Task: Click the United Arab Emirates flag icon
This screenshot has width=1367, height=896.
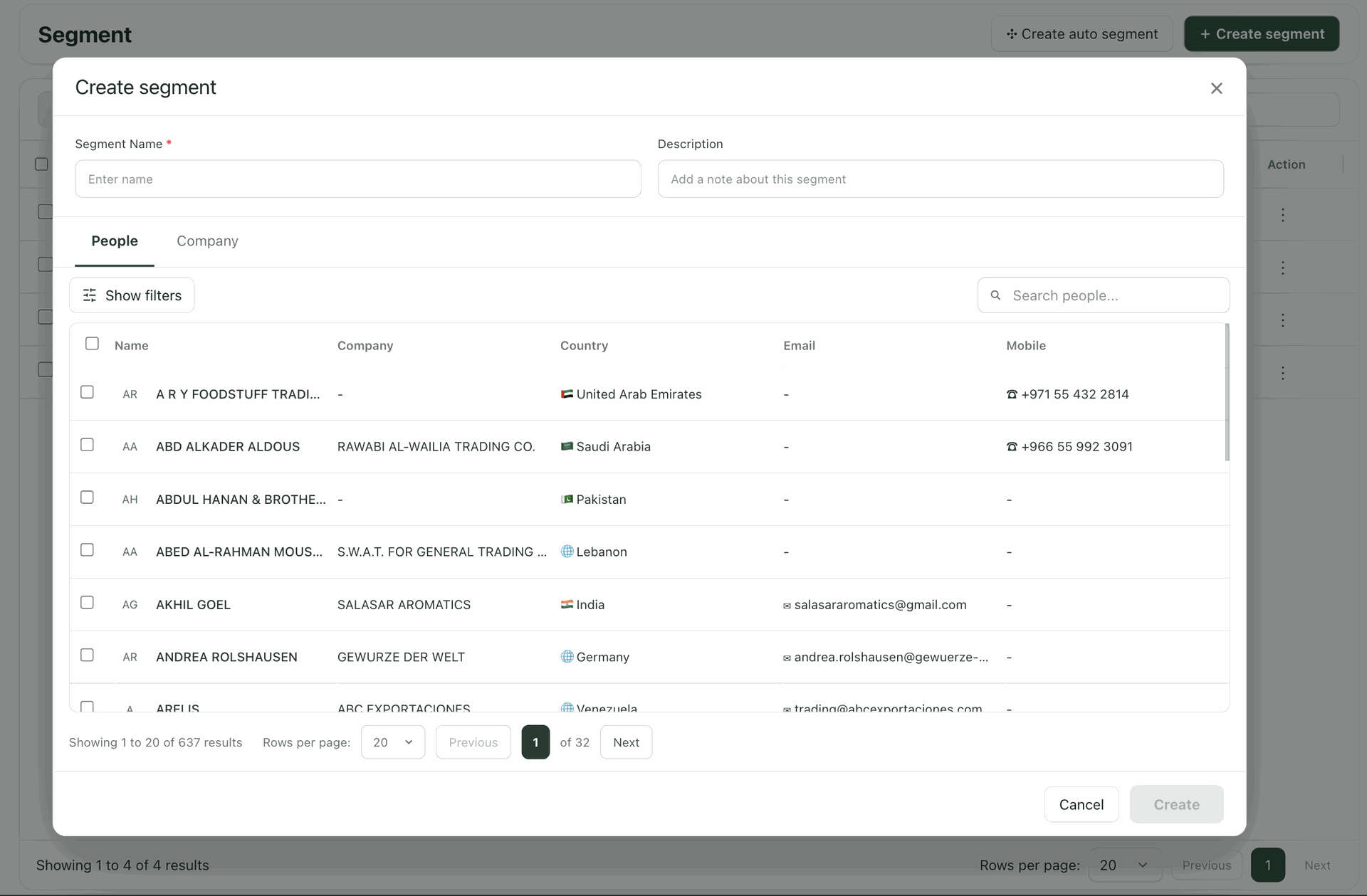Action: [567, 394]
